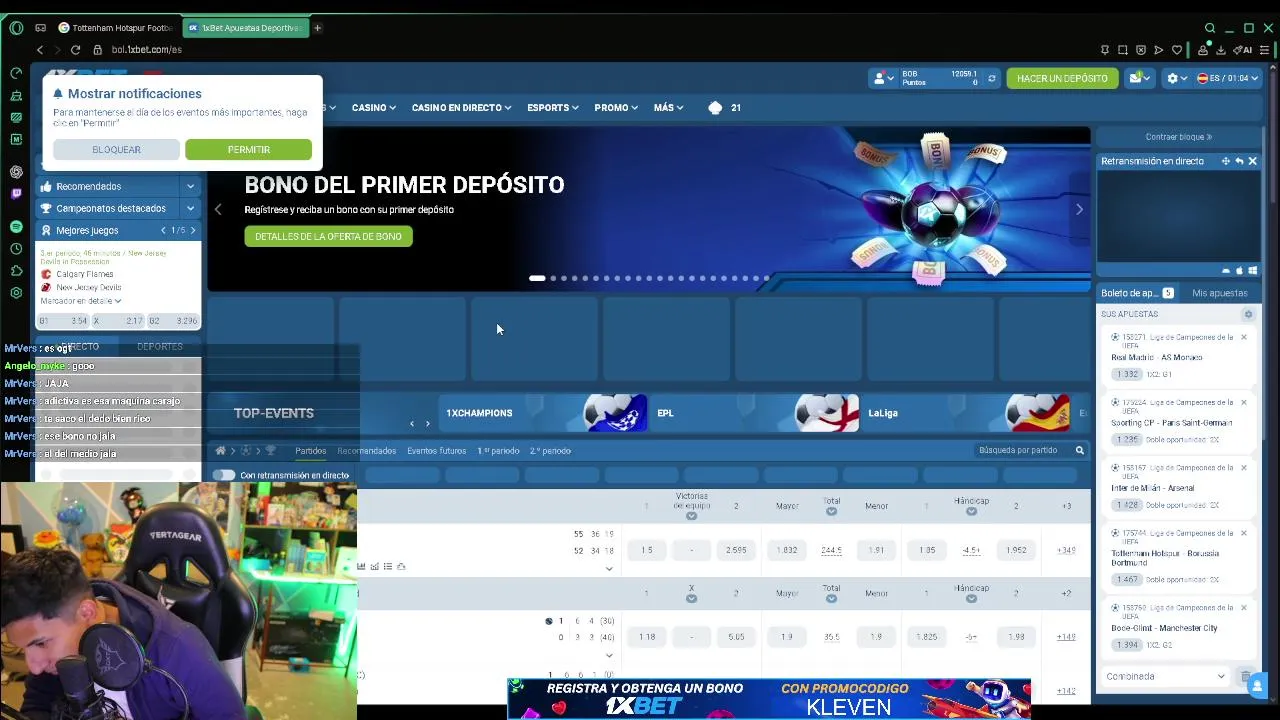Screen dimensions: 1280x720
Task: Click the search magnifier in Búsqueda por partido
Action: tap(1080, 450)
